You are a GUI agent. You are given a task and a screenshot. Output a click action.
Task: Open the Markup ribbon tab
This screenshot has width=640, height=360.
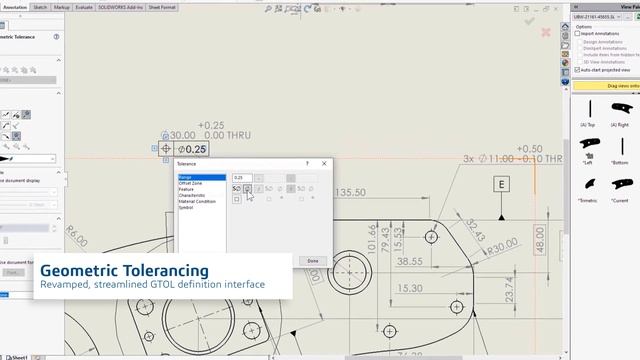[x=62, y=7]
